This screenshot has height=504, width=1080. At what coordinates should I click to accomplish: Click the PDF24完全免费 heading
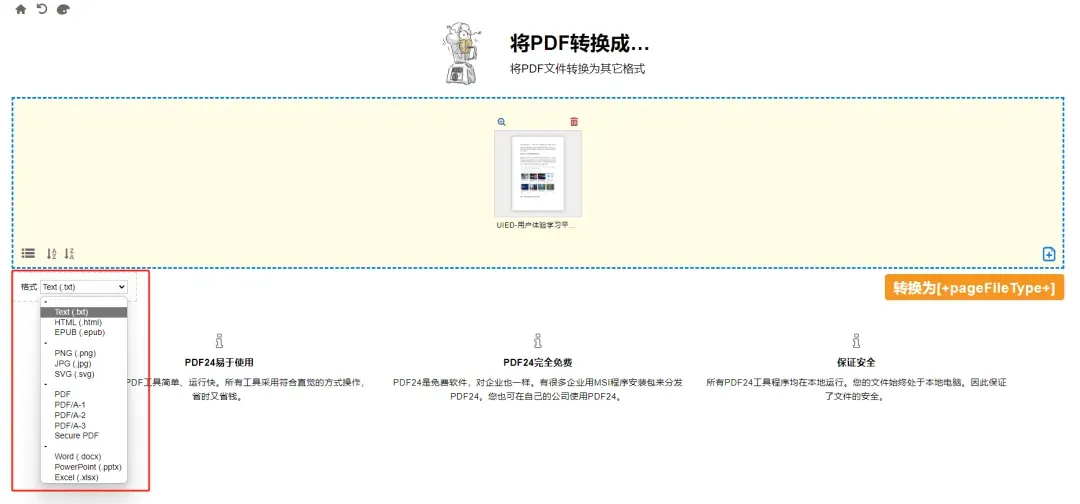point(537,362)
